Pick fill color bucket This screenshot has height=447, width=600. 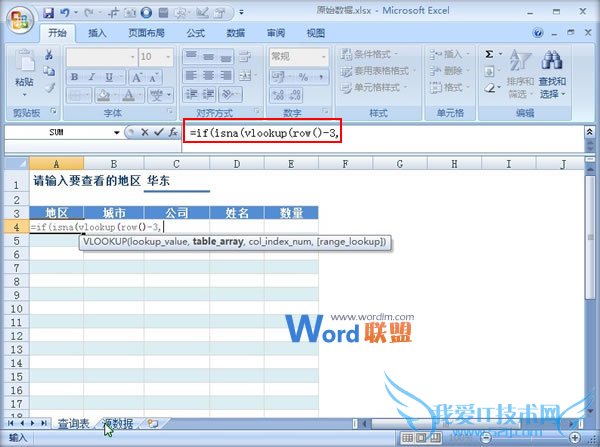point(103,95)
